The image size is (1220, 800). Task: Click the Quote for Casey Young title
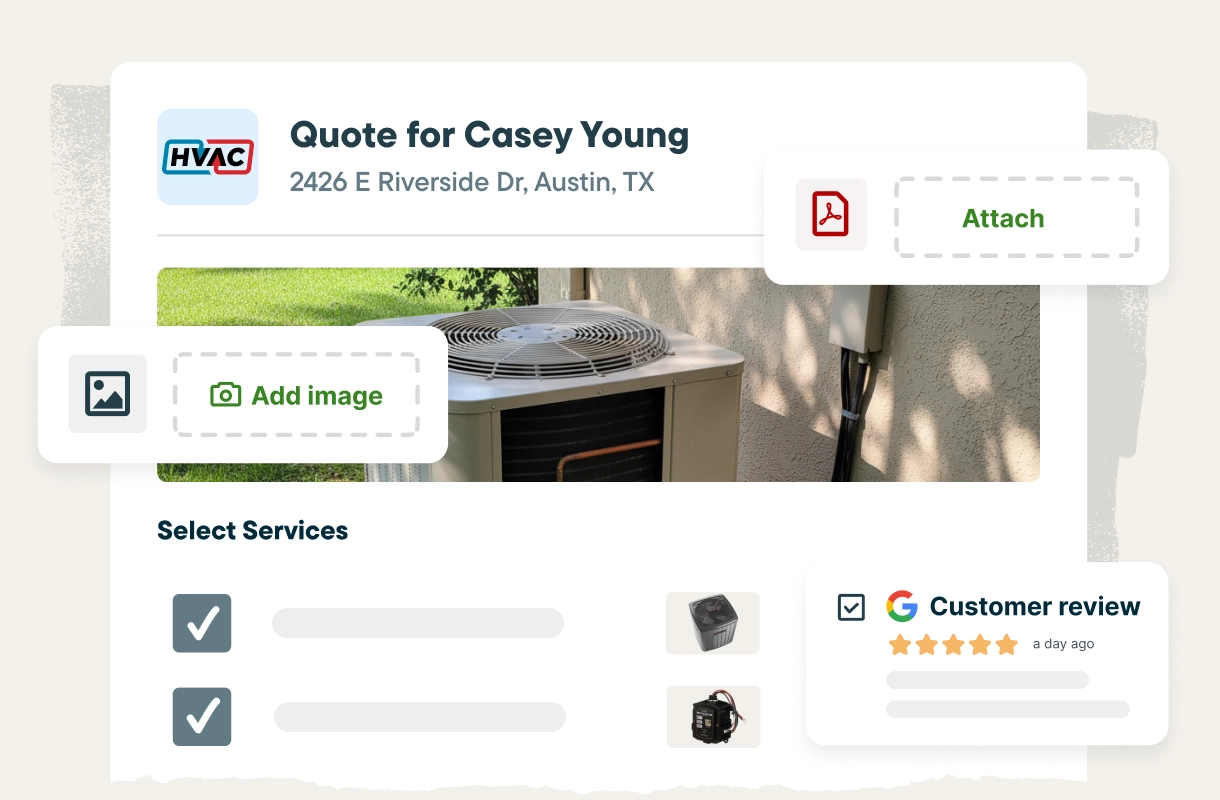pos(489,135)
